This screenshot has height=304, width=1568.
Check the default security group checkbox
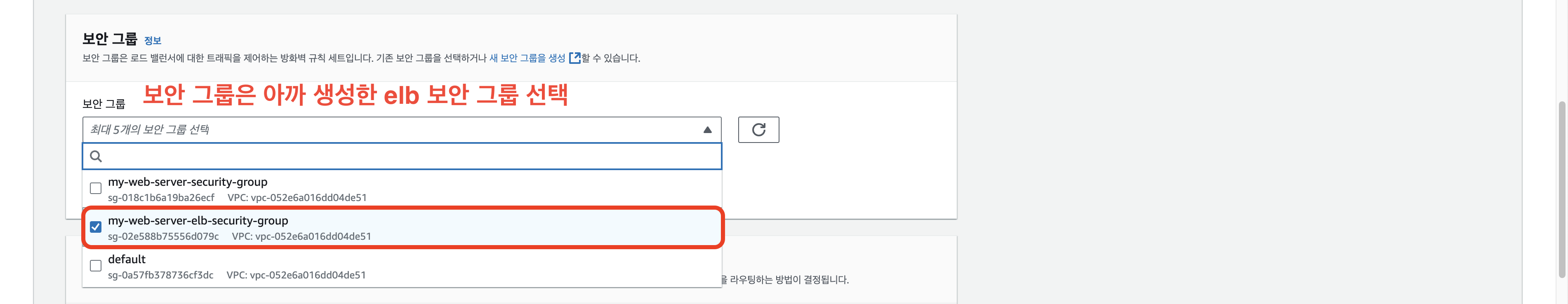[96, 266]
